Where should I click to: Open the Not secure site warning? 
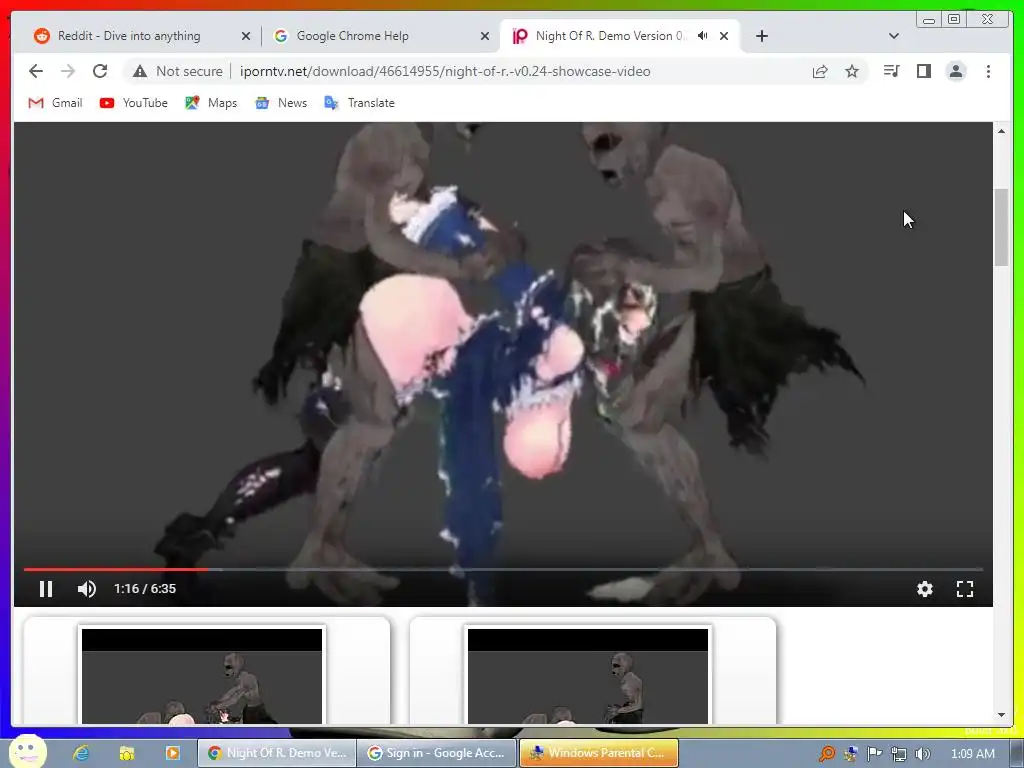(x=177, y=71)
